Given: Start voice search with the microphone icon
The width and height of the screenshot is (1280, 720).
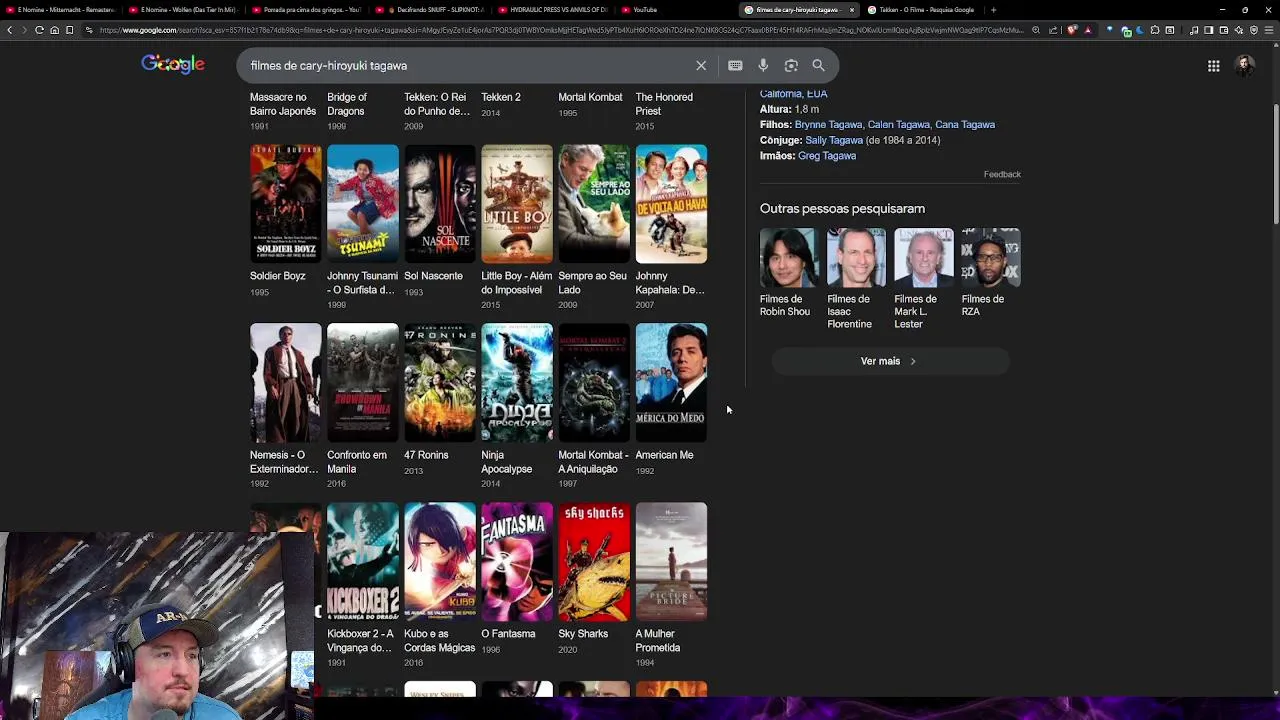Looking at the screenshot, I should pos(763,65).
